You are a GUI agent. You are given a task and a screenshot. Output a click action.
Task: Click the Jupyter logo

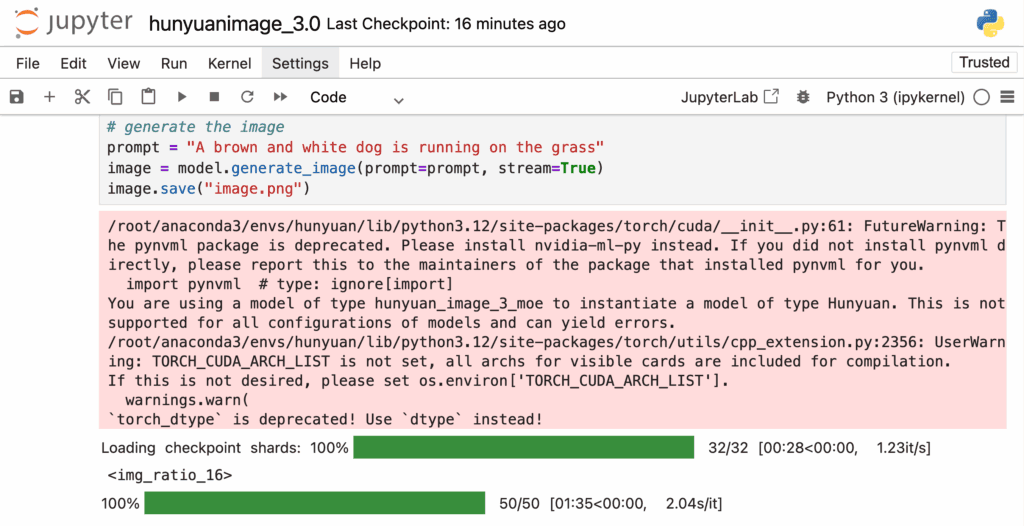pos(76,23)
